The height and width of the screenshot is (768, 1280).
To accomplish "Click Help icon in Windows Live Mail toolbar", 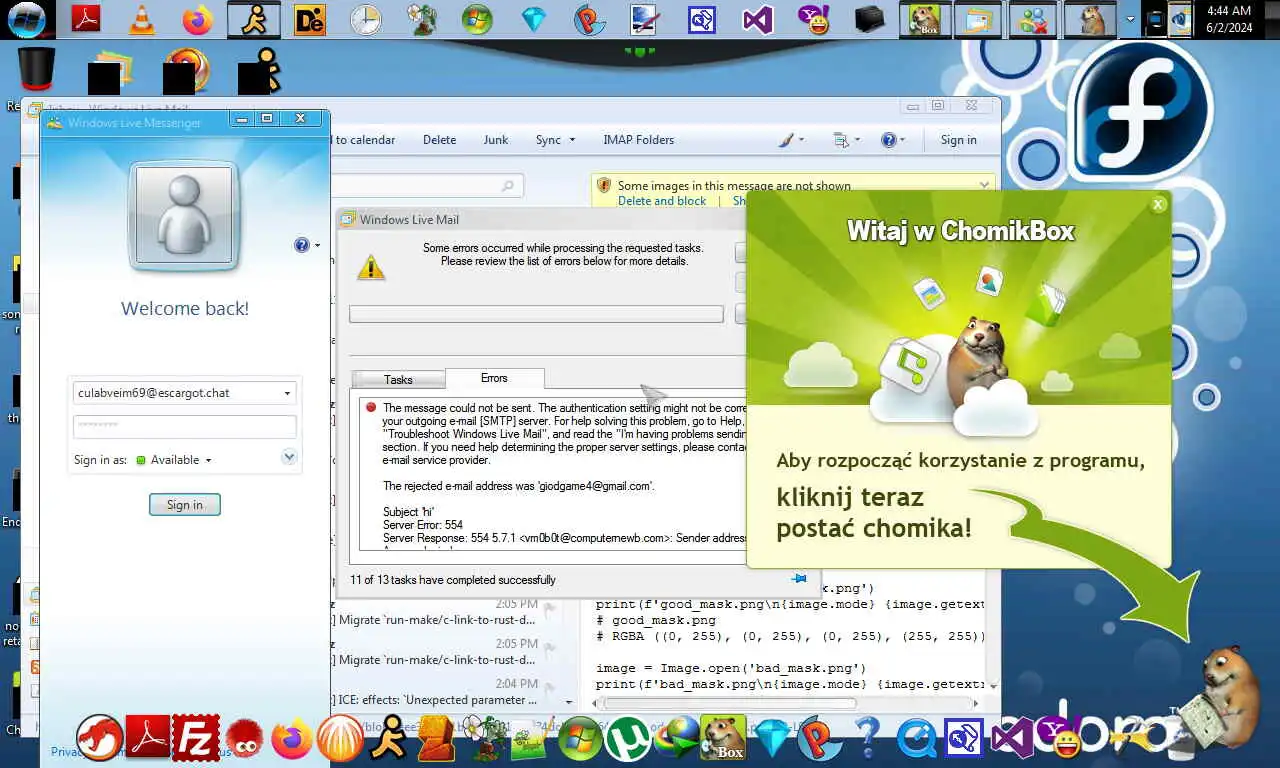I will (888, 140).
